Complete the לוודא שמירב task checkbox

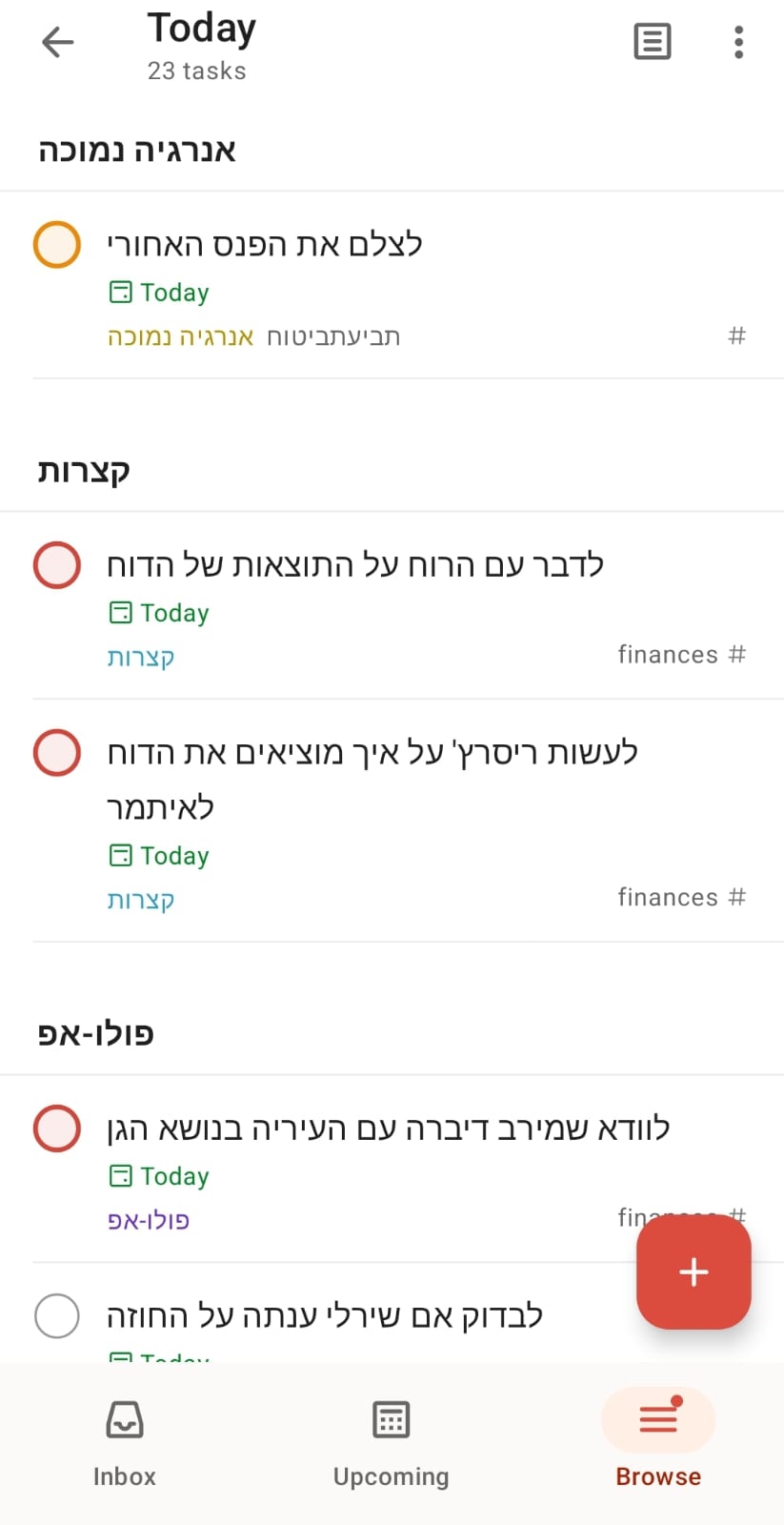coord(57,1128)
